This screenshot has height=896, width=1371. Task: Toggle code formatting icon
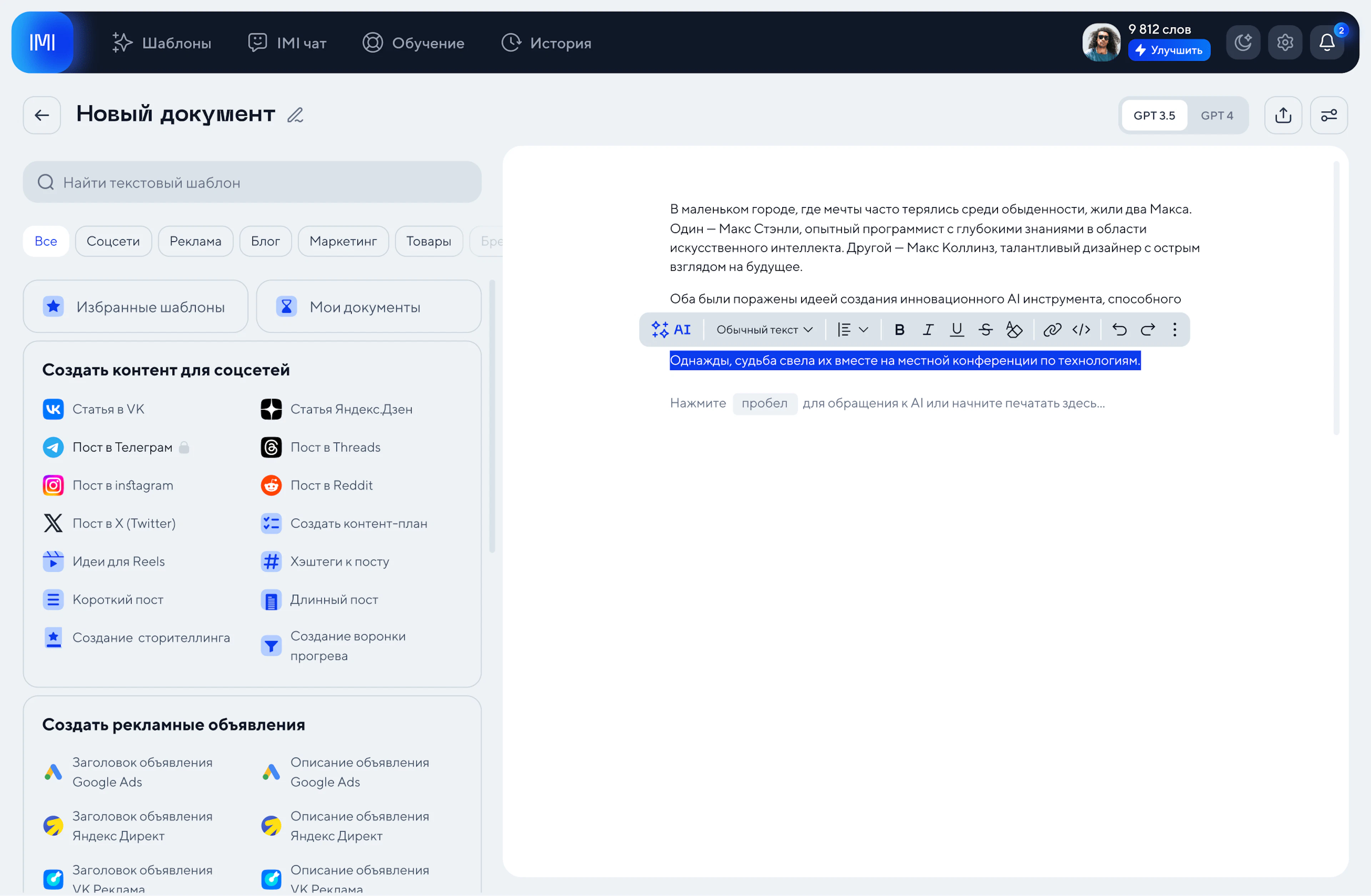tap(1081, 329)
